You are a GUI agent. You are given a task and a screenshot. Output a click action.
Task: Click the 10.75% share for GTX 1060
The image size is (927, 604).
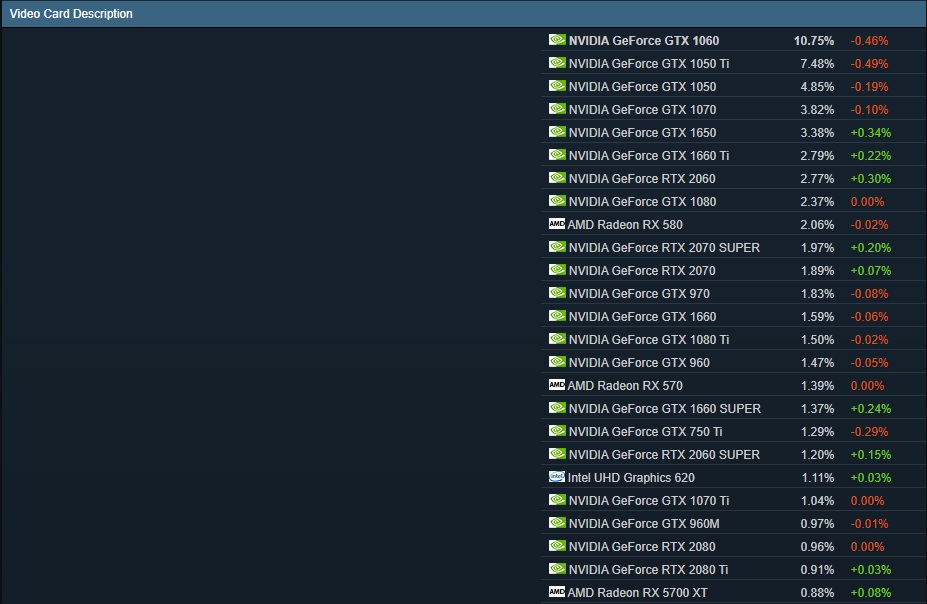[814, 41]
